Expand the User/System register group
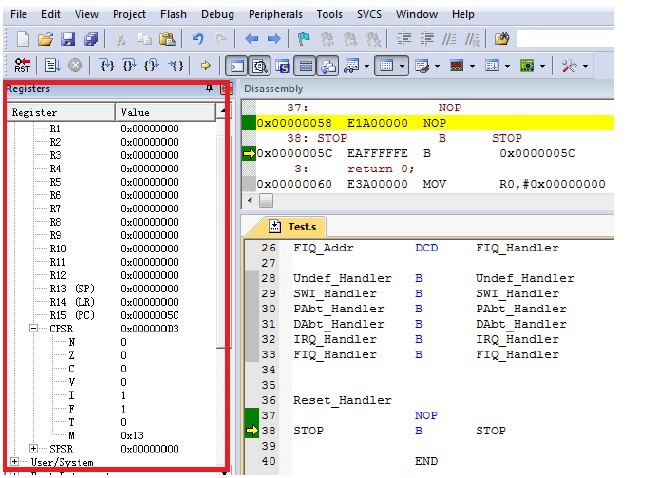The image size is (649, 478). pyautogui.click(x=14, y=462)
